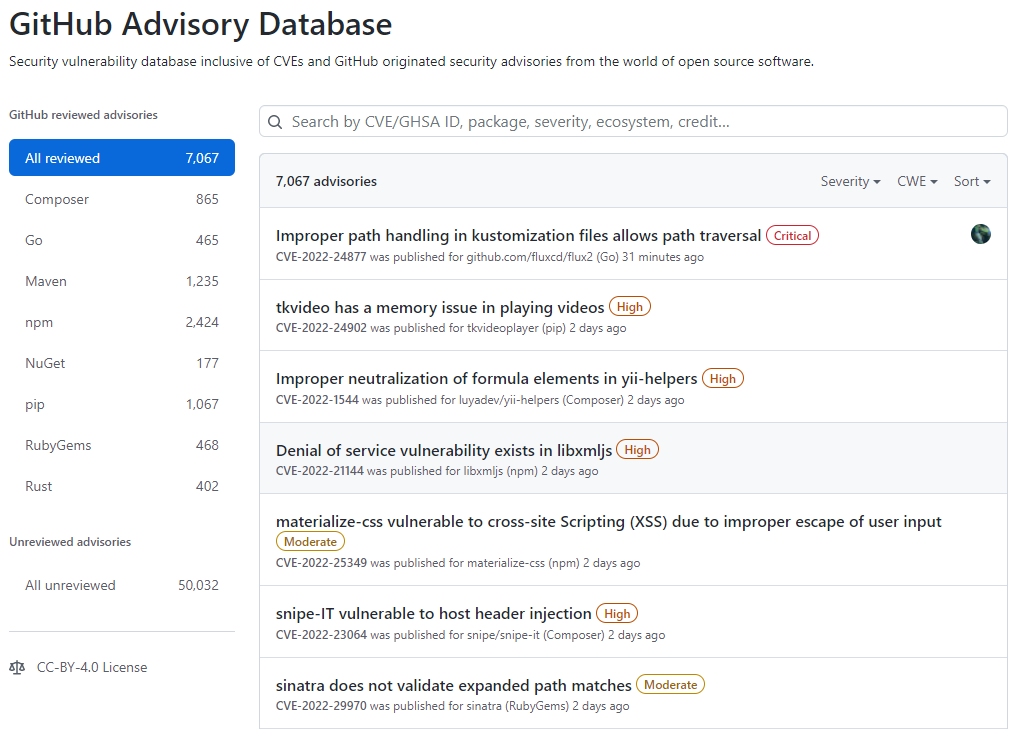This screenshot has height=737, width=1017.
Task: Click the High badge on yii-helpers advisory
Action: coord(723,378)
